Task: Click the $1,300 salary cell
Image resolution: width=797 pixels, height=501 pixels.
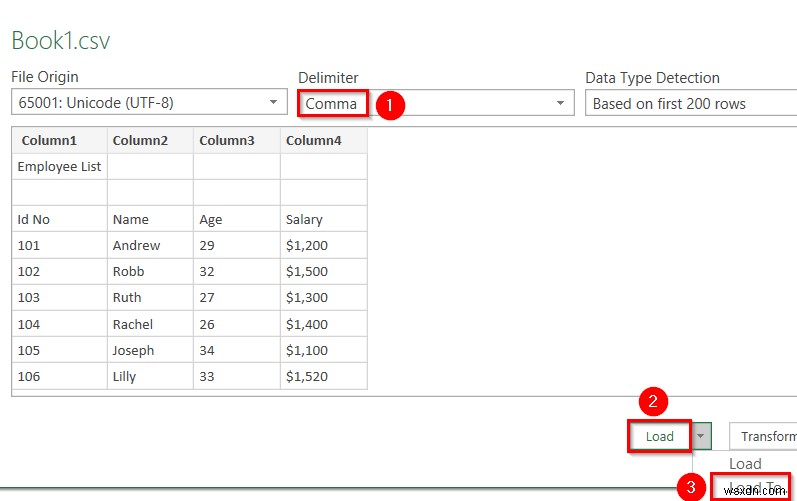Action: (x=324, y=297)
